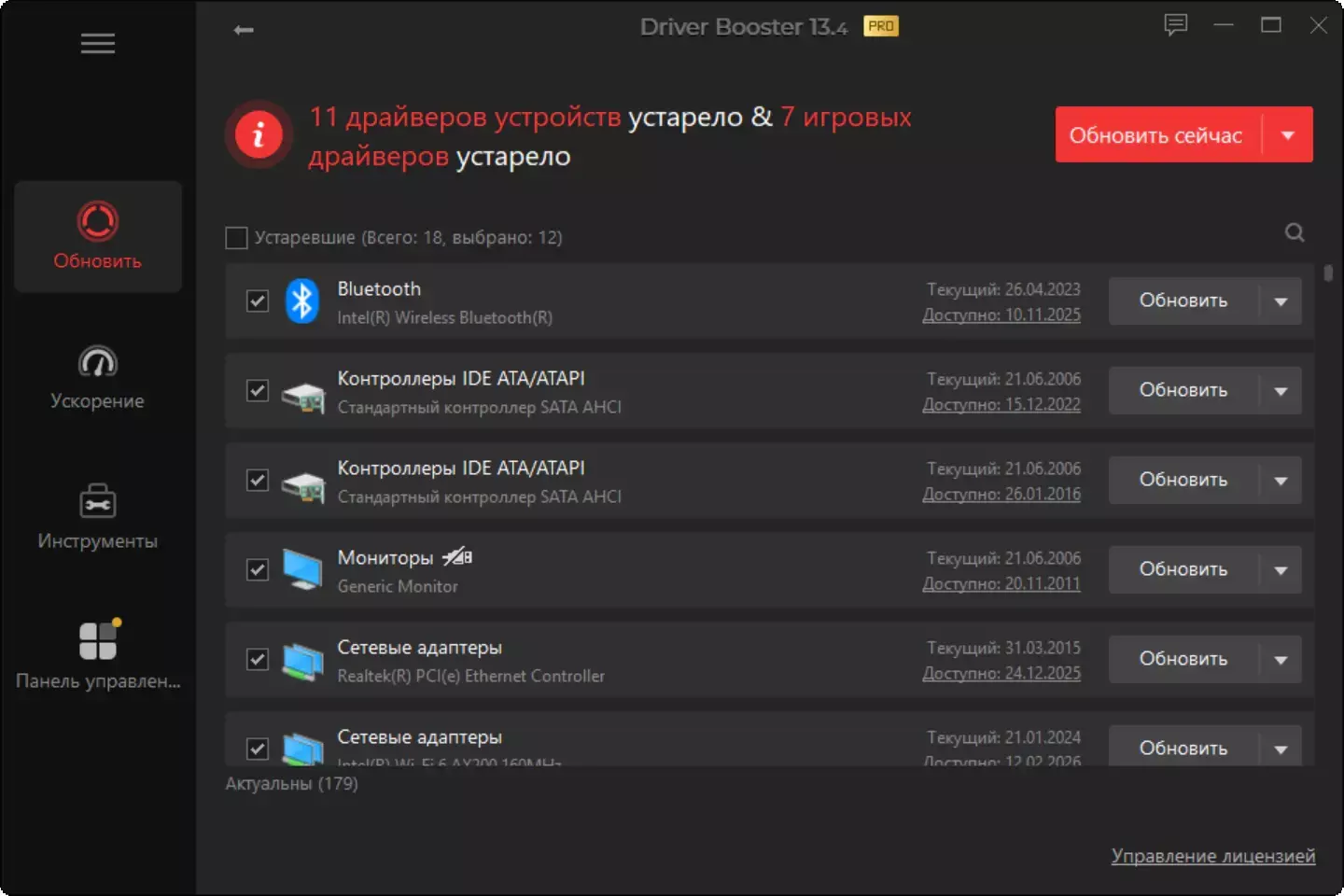Image resolution: width=1344 pixels, height=896 pixels.
Task: Update IDE controller available 15.12.2022
Action: (1183, 390)
